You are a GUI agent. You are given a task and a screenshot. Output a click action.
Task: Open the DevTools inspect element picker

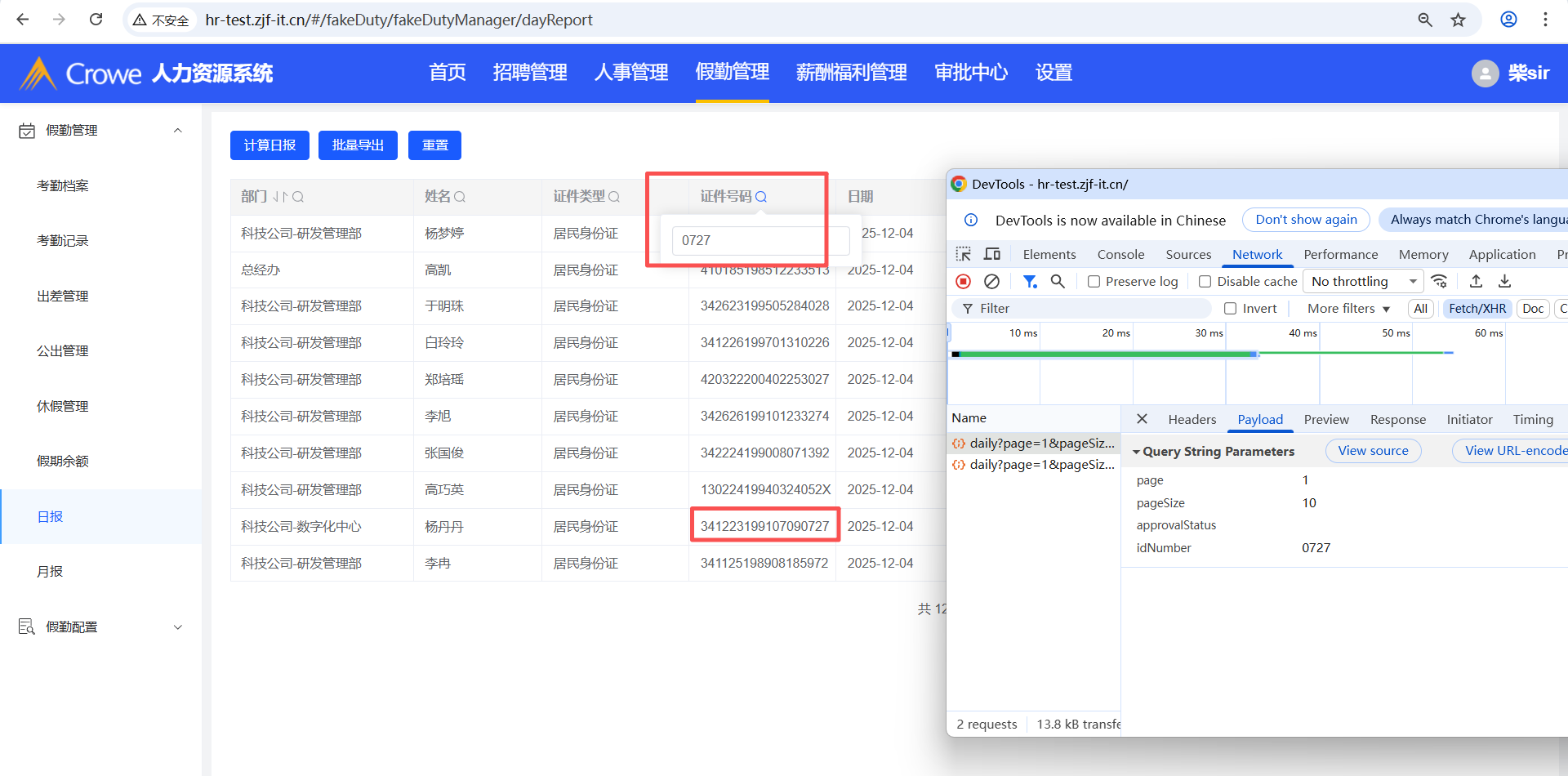coord(964,254)
